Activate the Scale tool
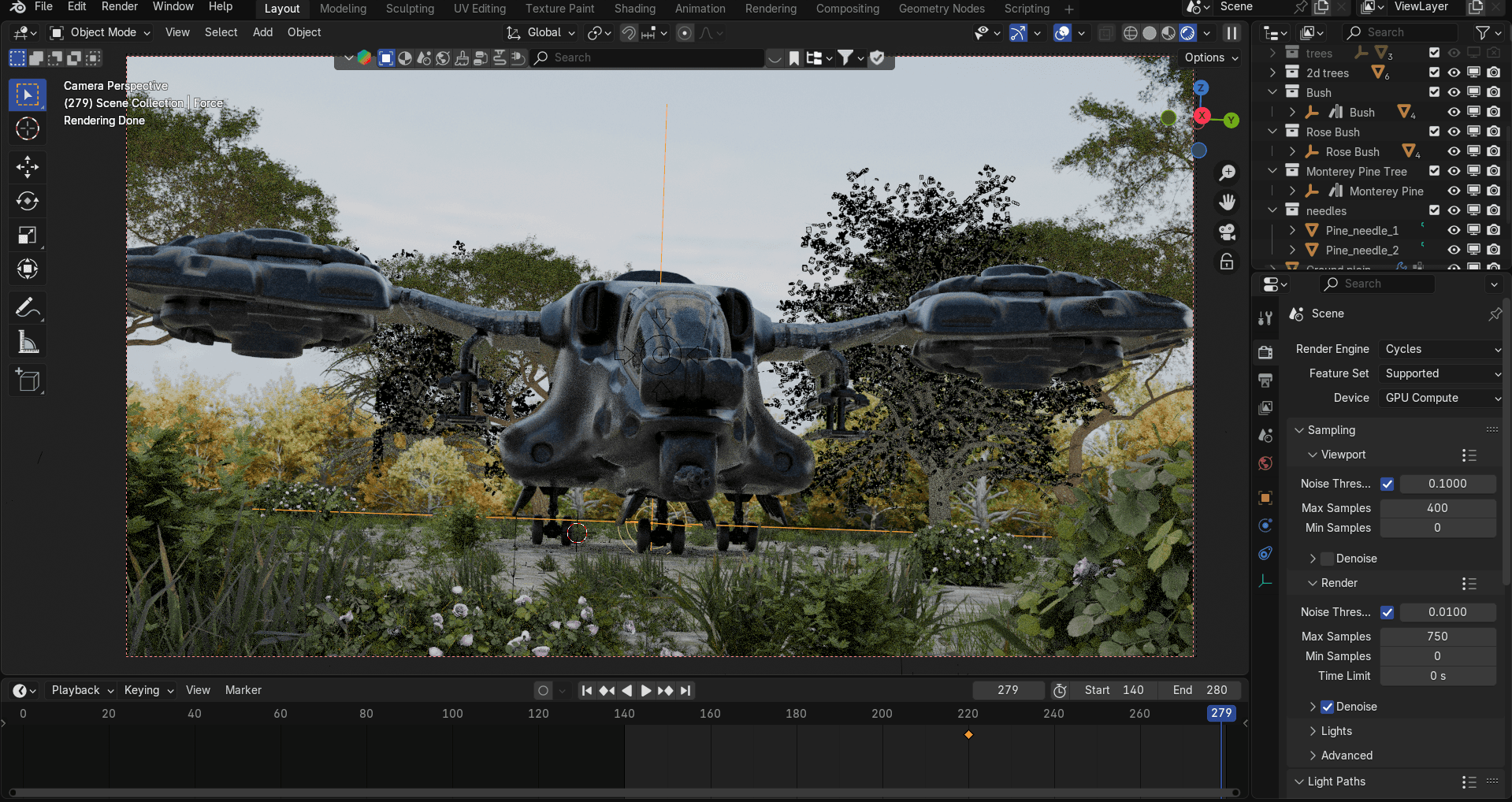This screenshot has width=1512, height=802. [x=28, y=235]
